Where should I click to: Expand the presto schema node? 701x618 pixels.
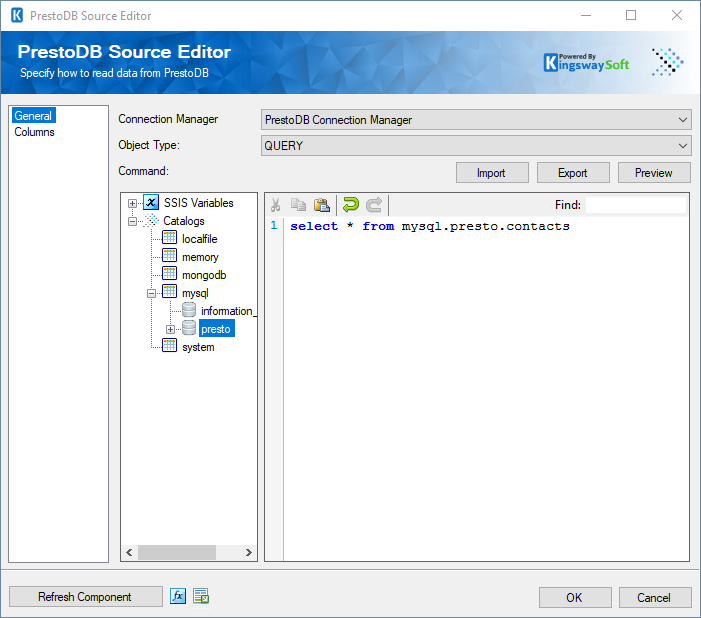(x=170, y=330)
